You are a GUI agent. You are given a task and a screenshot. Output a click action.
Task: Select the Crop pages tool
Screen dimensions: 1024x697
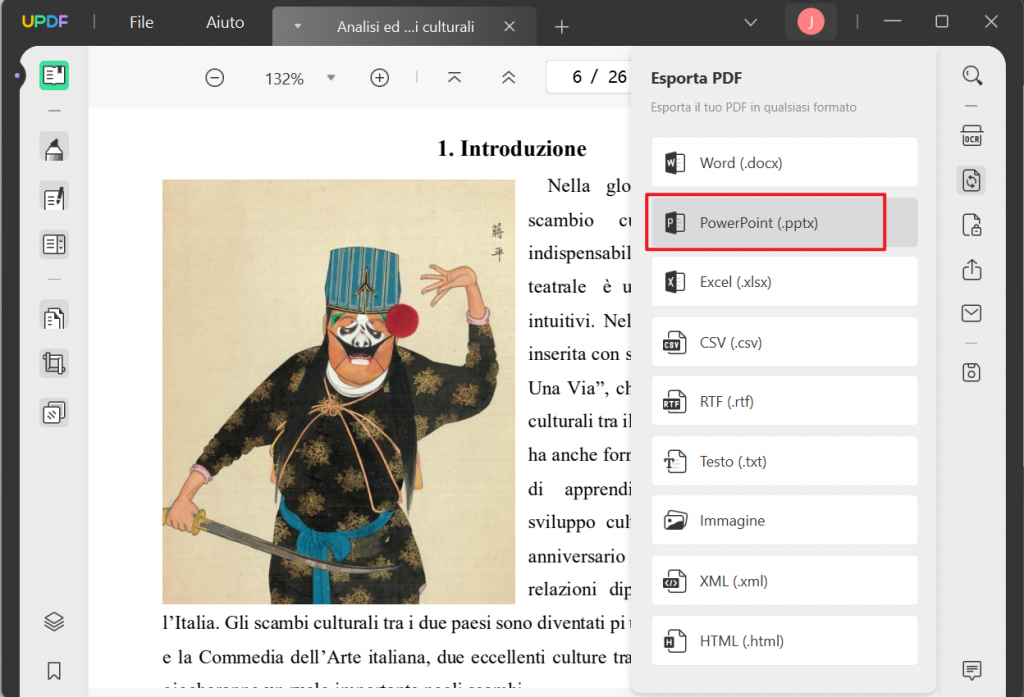54,363
